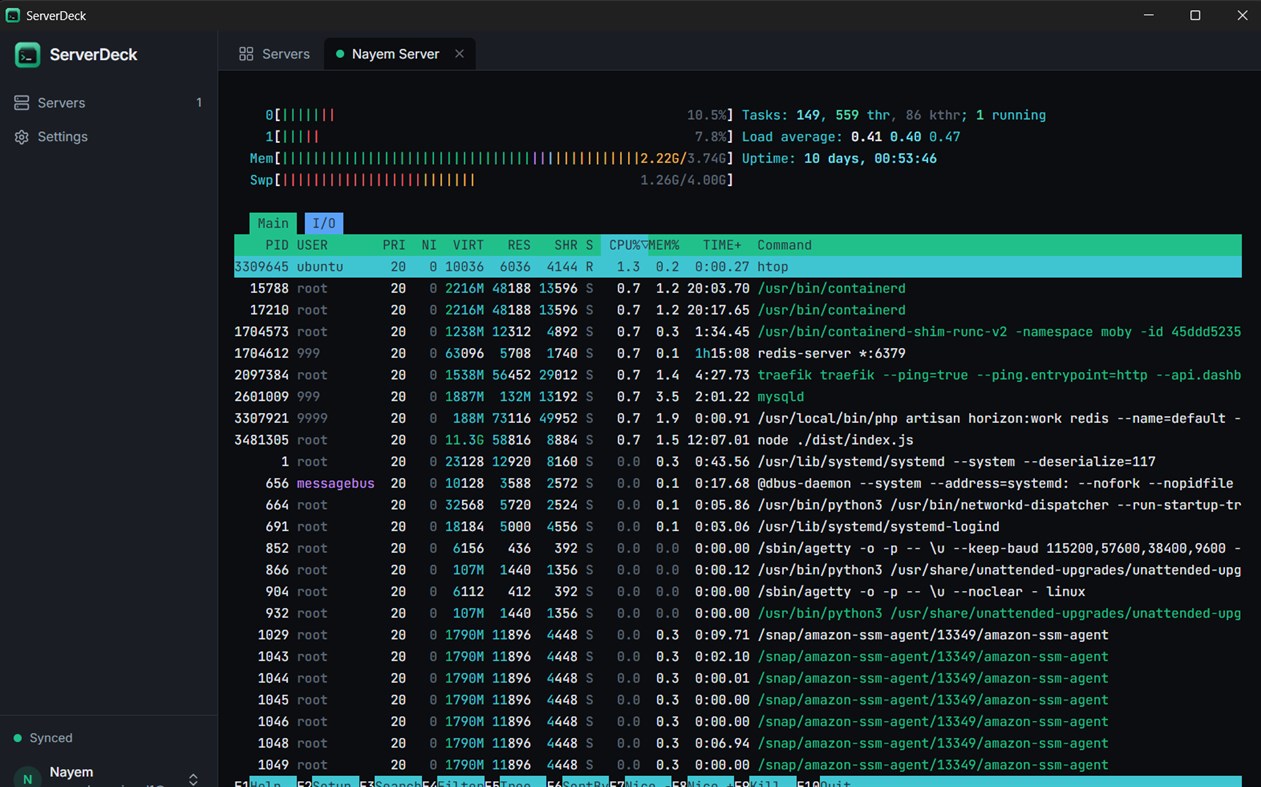Click the Mem usage bar meter
The height and width of the screenshot is (787, 1261).
[x=492, y=159]
